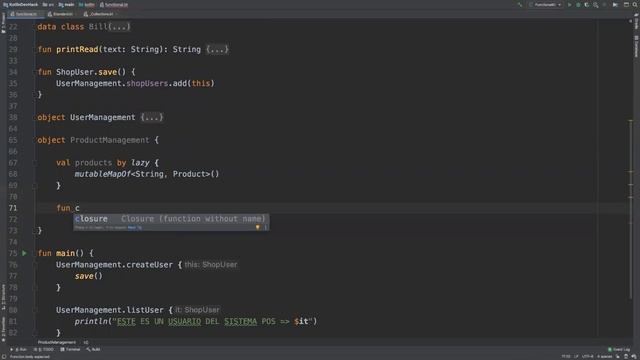Click the 'it: ShopUser' inlay hint
The width and height of the screenshot is (640, 360).
pyautogui.click(x=197, y=310)
